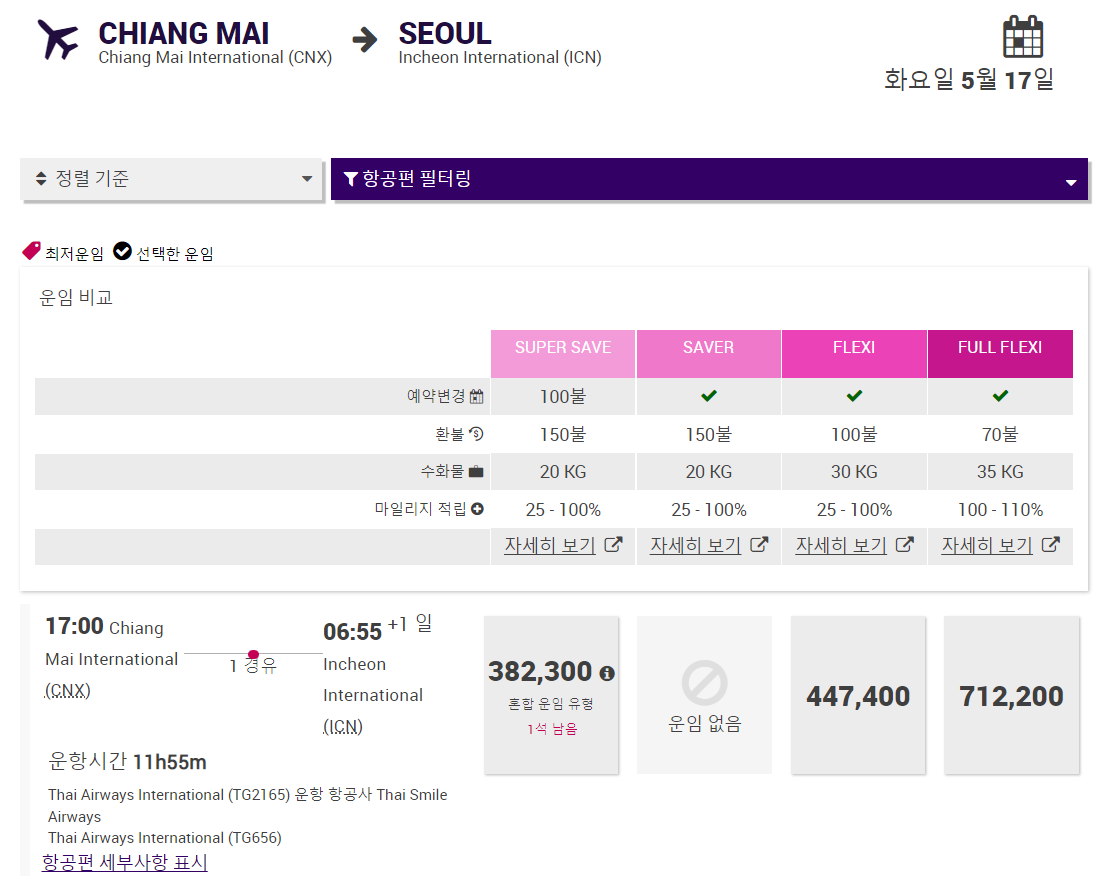Screen dimensions: 1096x876
Task: Click the 운임 없음 no-fare box
Action: [x=705, y=695]
